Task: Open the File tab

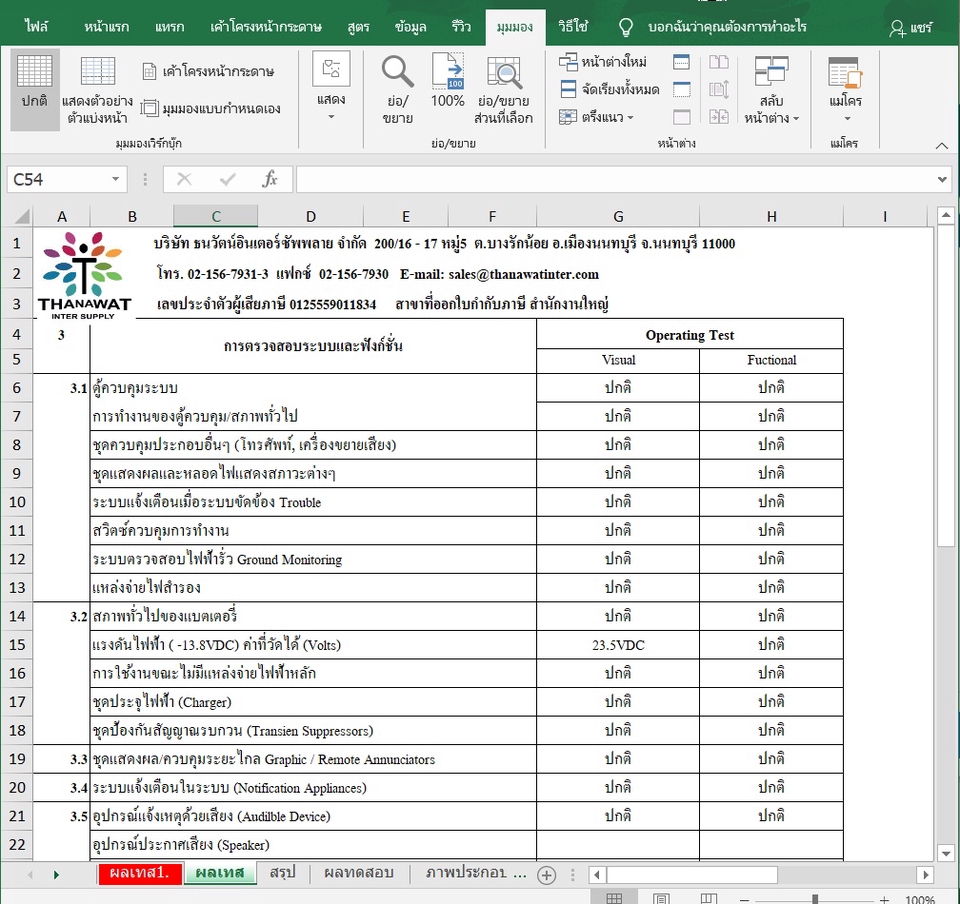Action: 36,27
